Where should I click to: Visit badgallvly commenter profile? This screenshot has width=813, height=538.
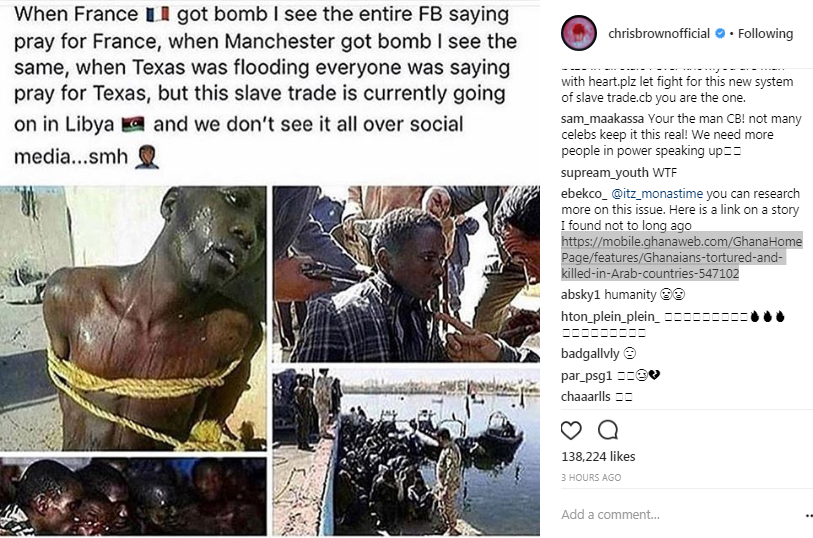590,354
